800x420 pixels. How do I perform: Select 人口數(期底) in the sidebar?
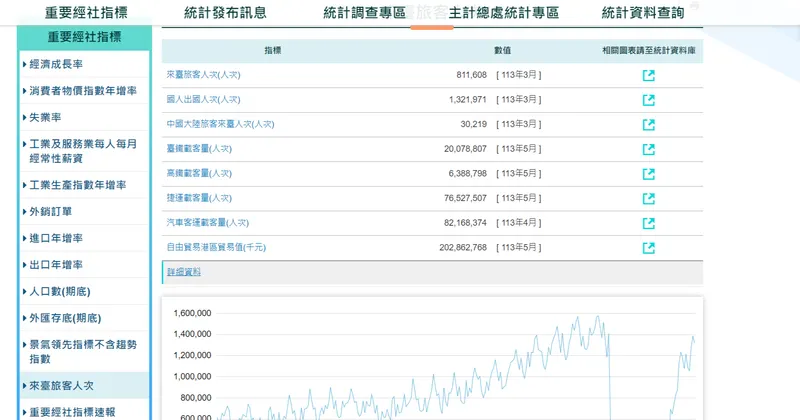coord(84,291)
